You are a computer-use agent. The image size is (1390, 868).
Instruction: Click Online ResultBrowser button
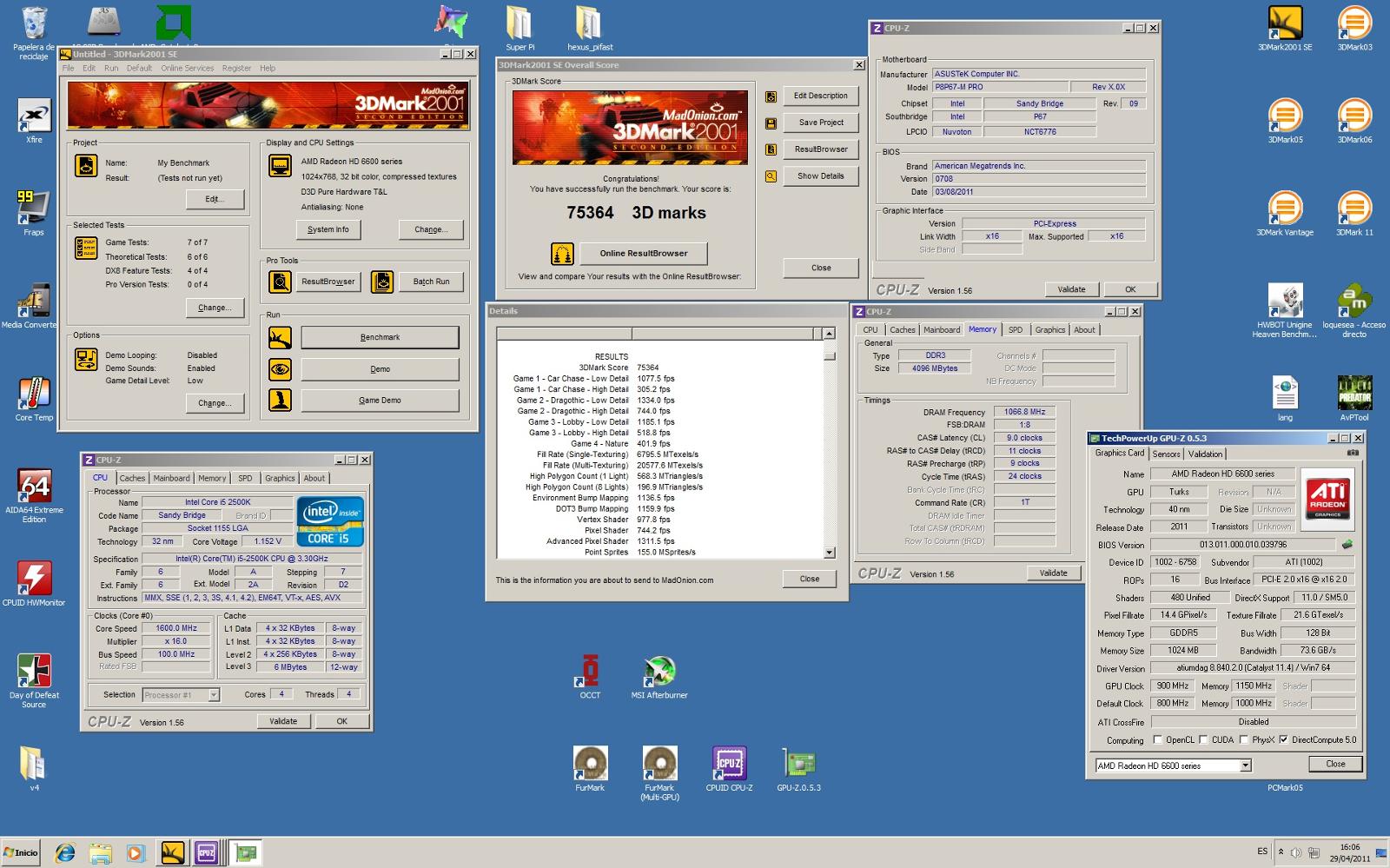644,254
